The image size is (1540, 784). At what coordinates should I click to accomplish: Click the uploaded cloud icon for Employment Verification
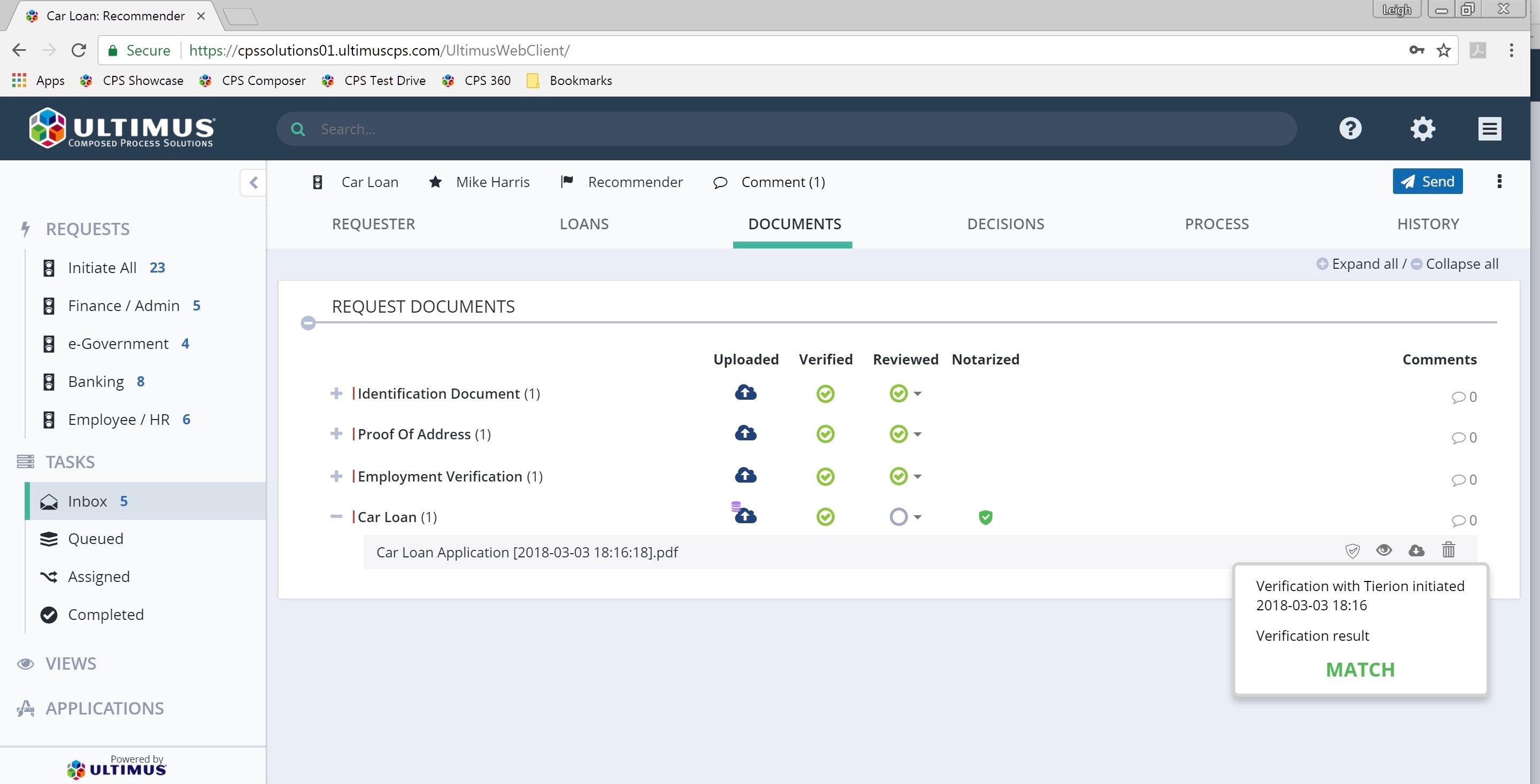745,476
